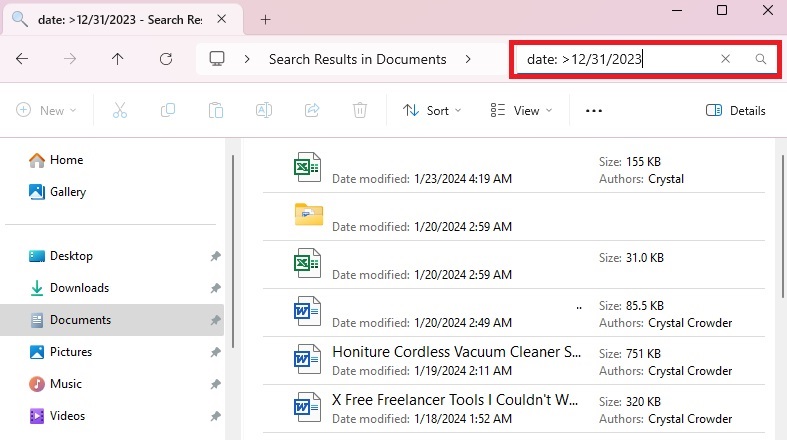Screen dimensions: 787x440
Task: Click the search results tab
Action: click(x=123, y=20)
